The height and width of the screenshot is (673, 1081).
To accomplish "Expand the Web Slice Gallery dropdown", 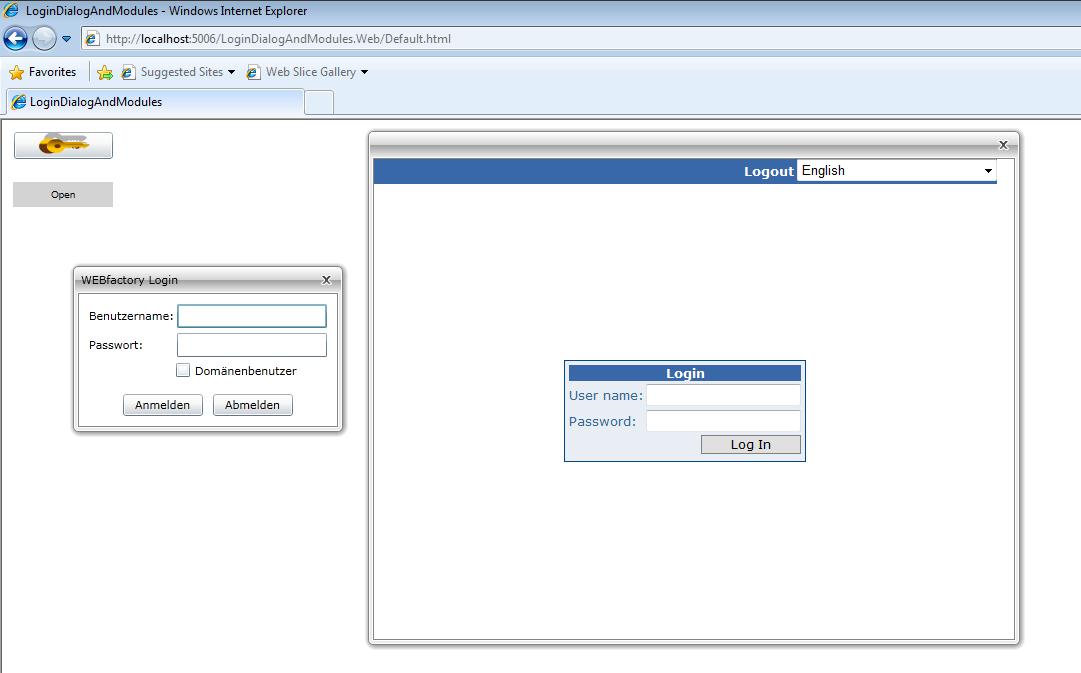I will (364, 72).
